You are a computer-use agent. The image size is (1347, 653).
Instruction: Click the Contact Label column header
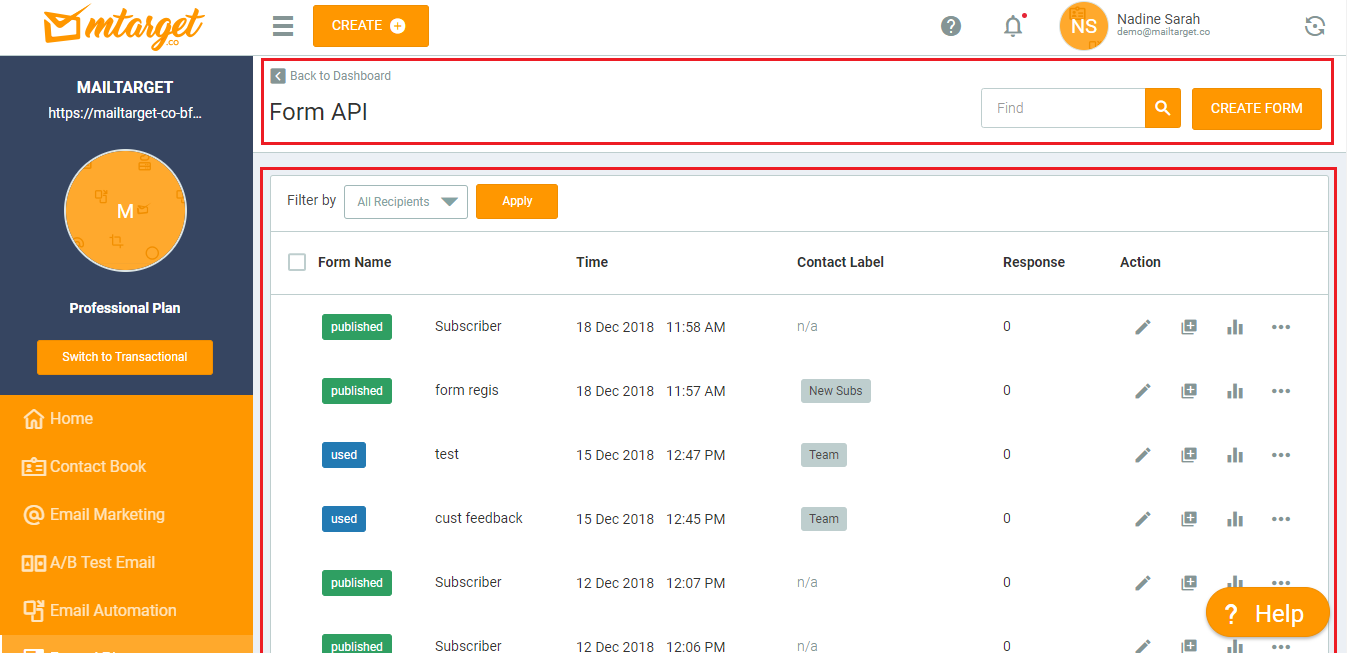pyautogui.click(x=840, y=262)
